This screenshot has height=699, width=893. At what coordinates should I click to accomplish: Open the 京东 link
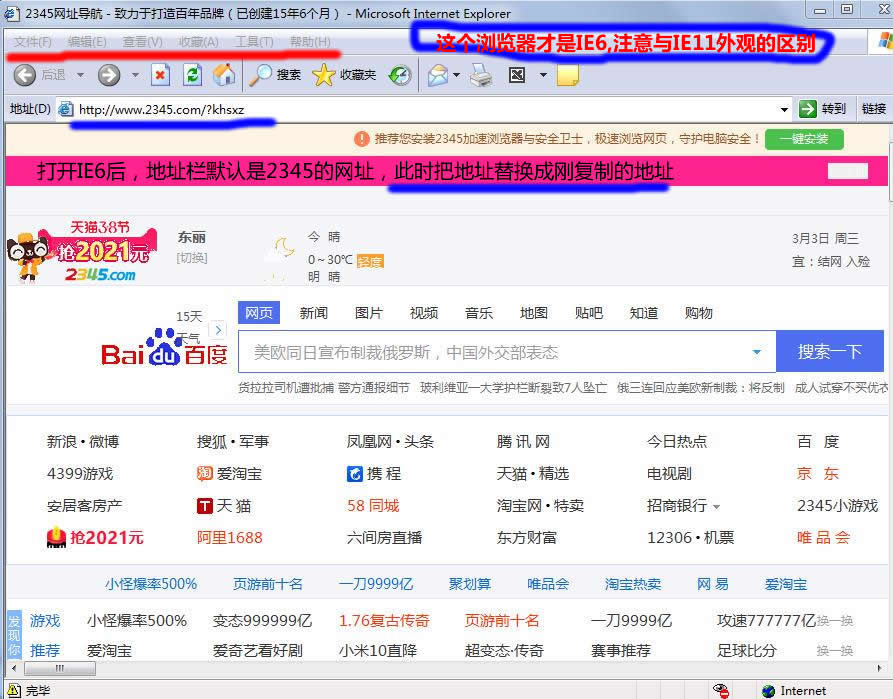[818, 473]
